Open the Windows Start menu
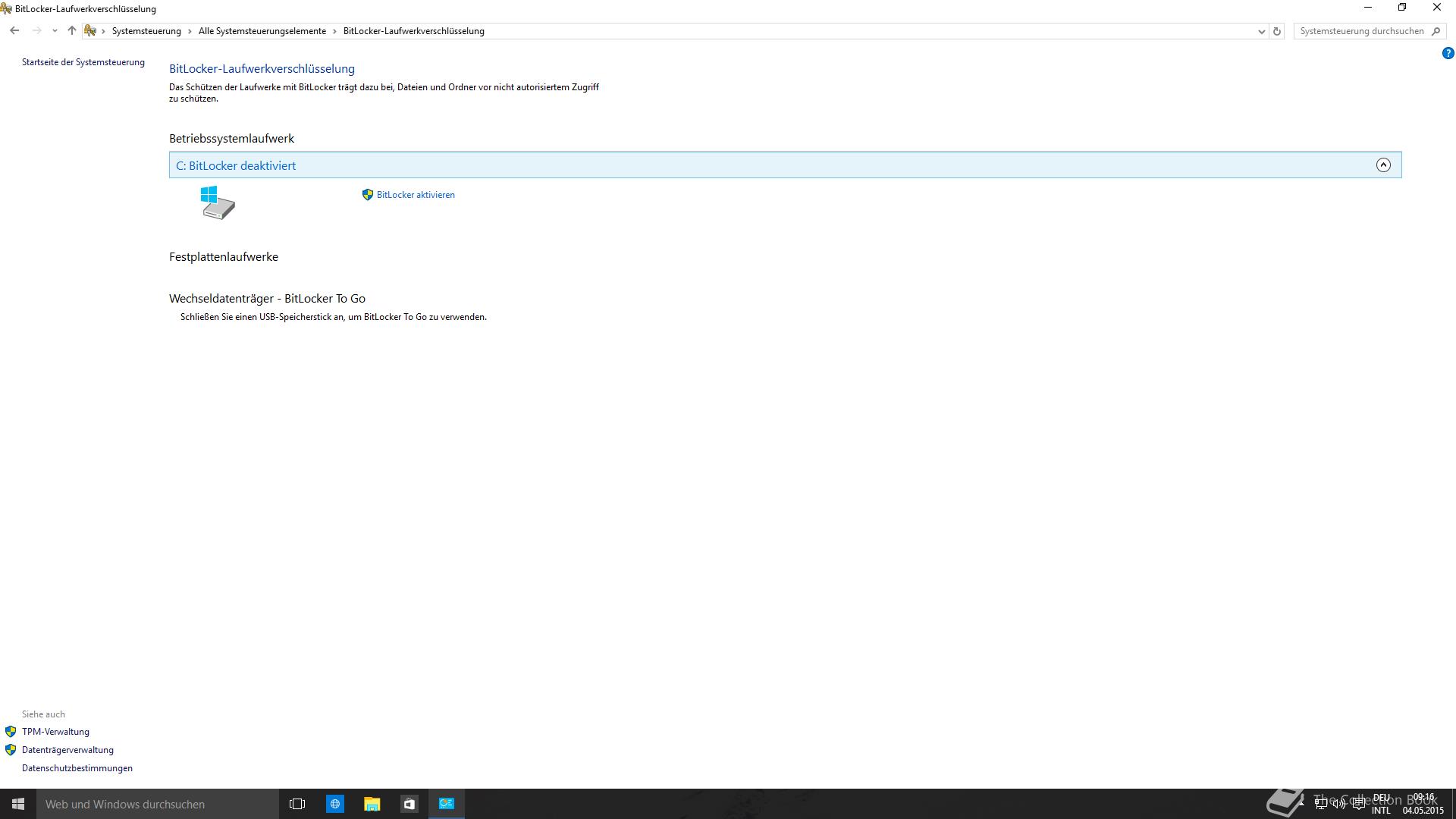This screenshot has height=819, width=1456. (18, 804)
